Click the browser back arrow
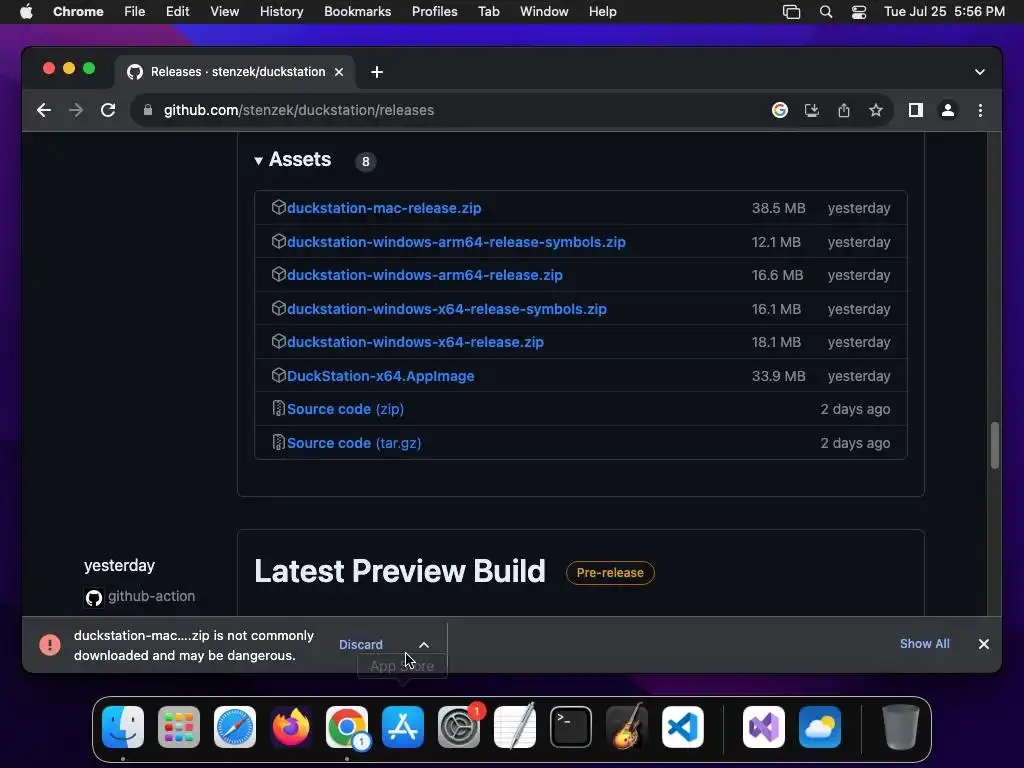 (44, 110)
